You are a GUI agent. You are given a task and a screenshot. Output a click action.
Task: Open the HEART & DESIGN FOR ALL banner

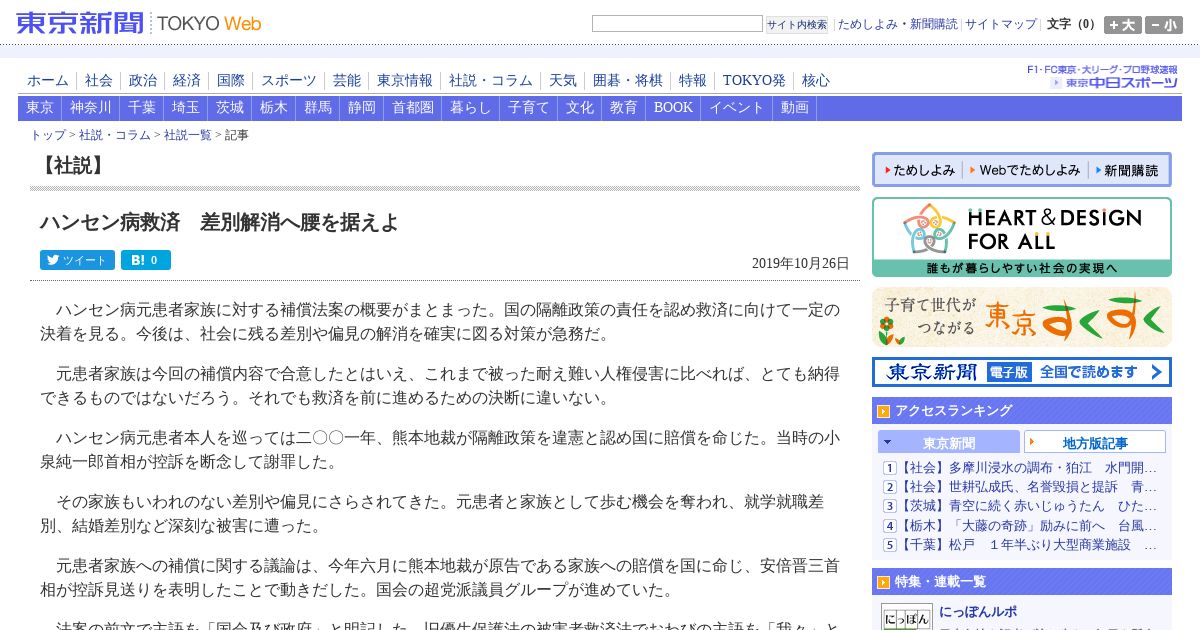(1021, 237)
